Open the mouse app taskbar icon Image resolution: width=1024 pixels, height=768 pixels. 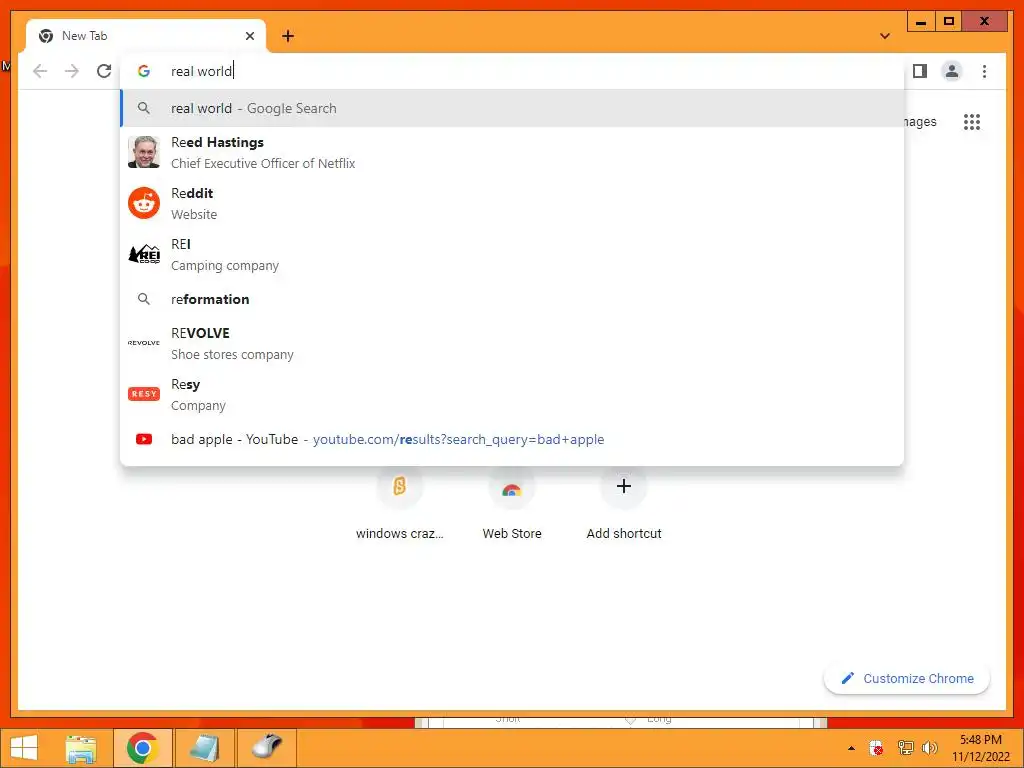pos(266,748)
